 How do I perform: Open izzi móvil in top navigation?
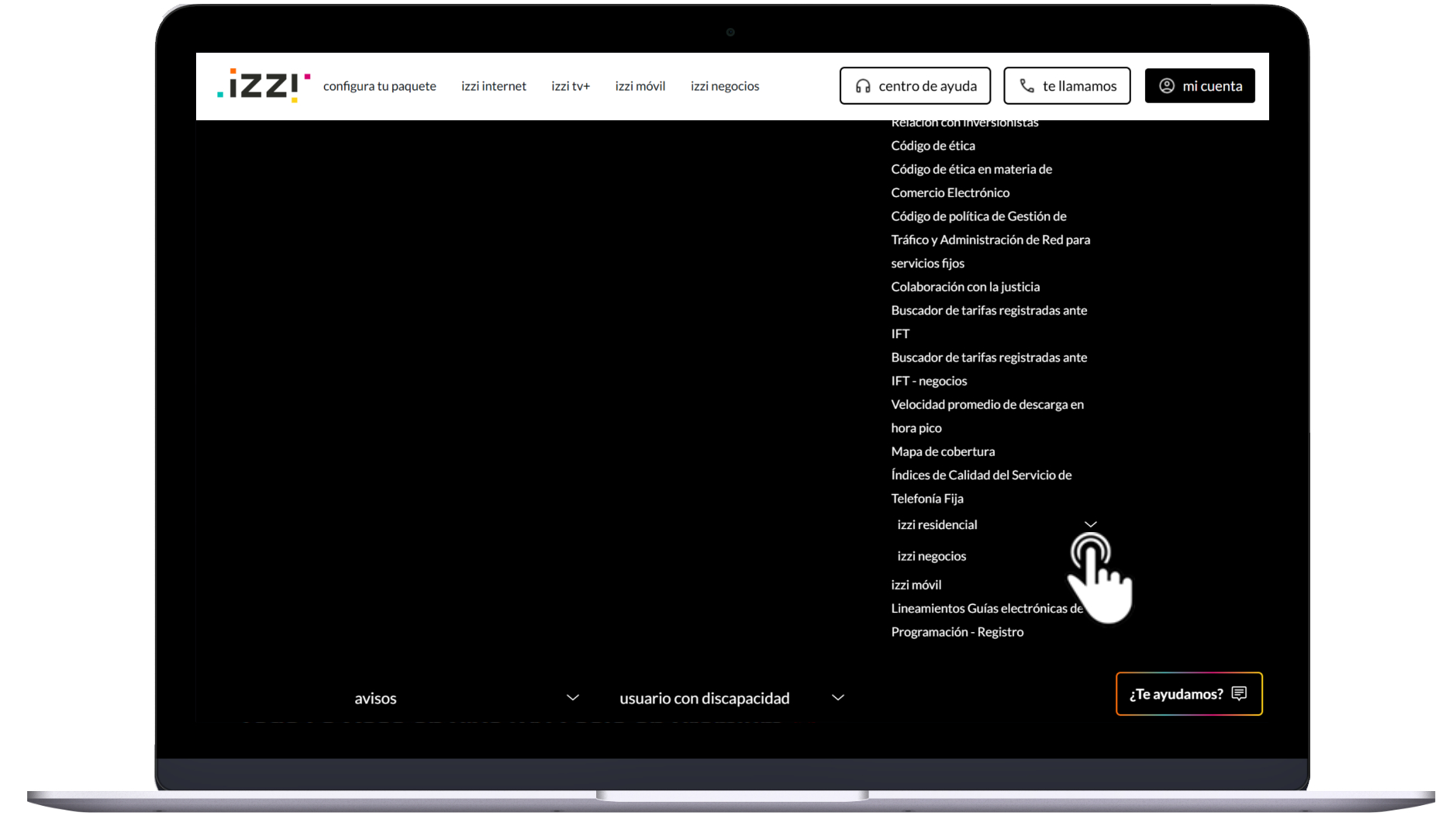pyautogui.click(x=640, y=86)
